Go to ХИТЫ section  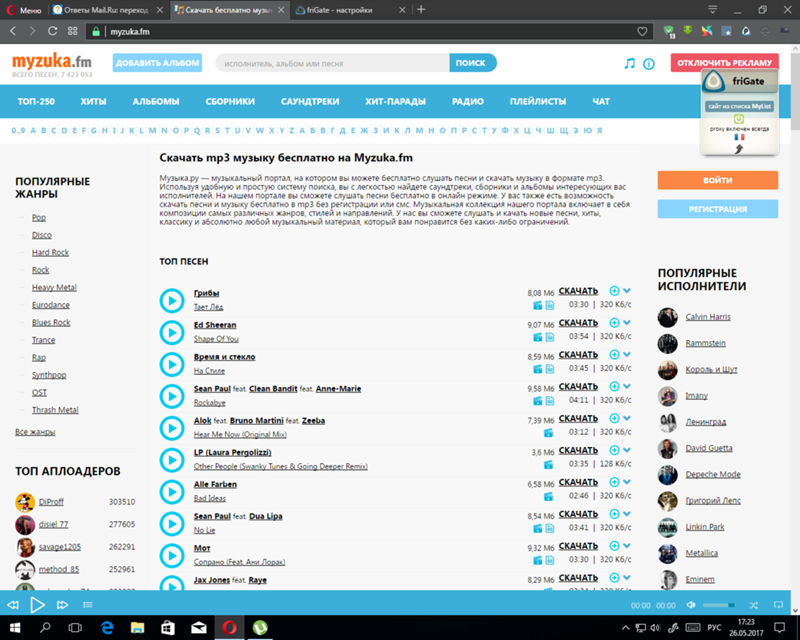[93, 102]
